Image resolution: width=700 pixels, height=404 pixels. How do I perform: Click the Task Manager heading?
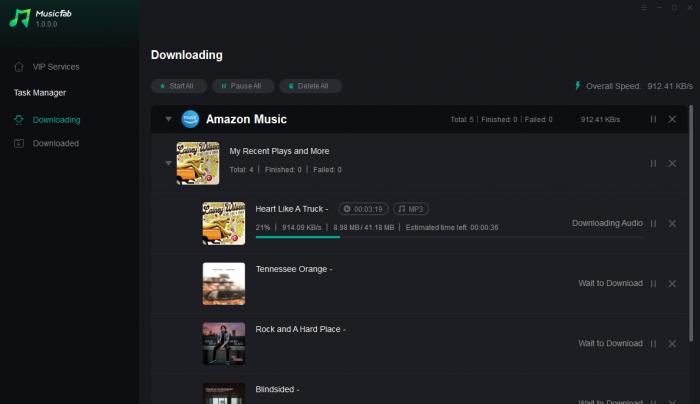pyautogui.click(x=40, y=93)
